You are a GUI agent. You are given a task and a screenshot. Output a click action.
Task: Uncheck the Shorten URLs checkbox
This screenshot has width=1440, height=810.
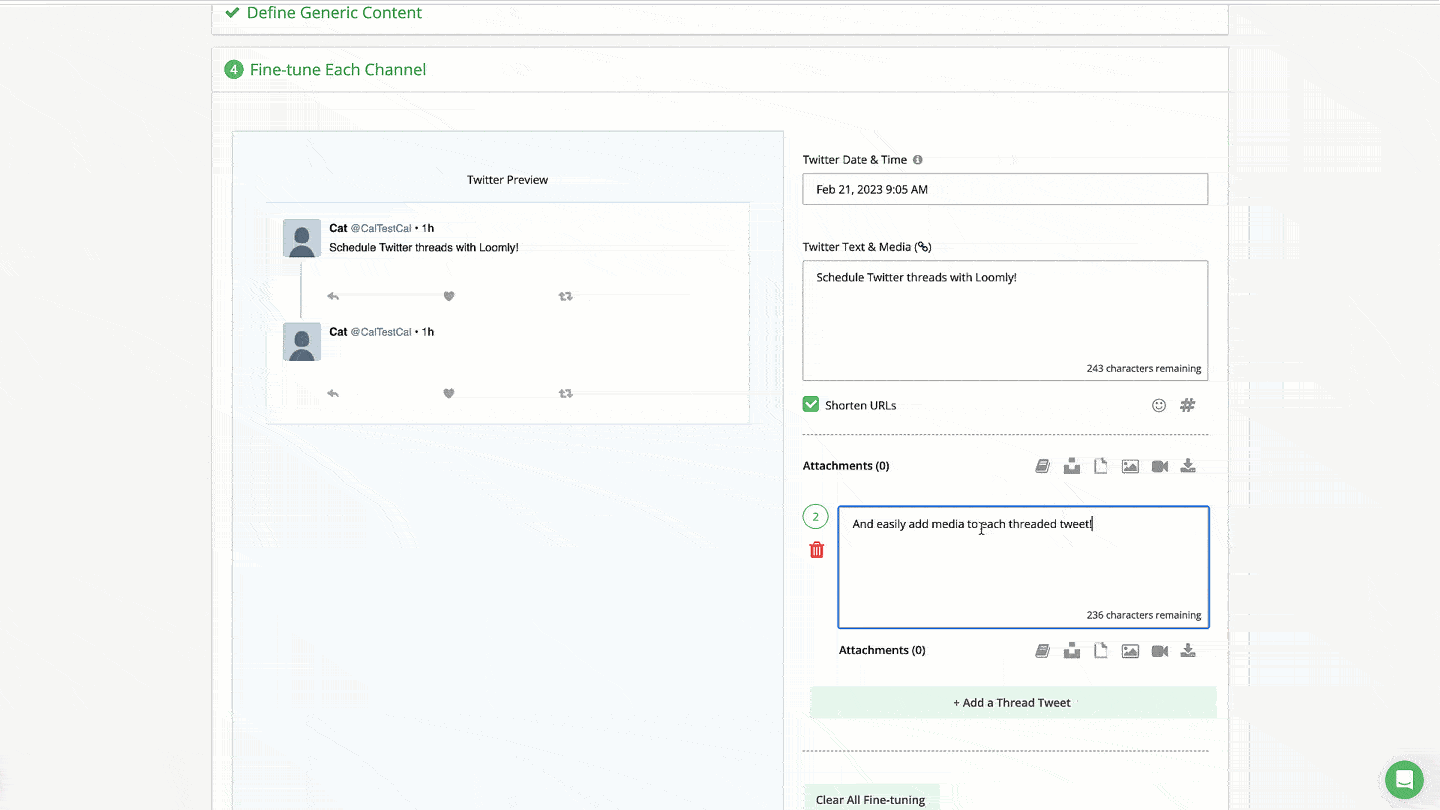coord(811,405)
